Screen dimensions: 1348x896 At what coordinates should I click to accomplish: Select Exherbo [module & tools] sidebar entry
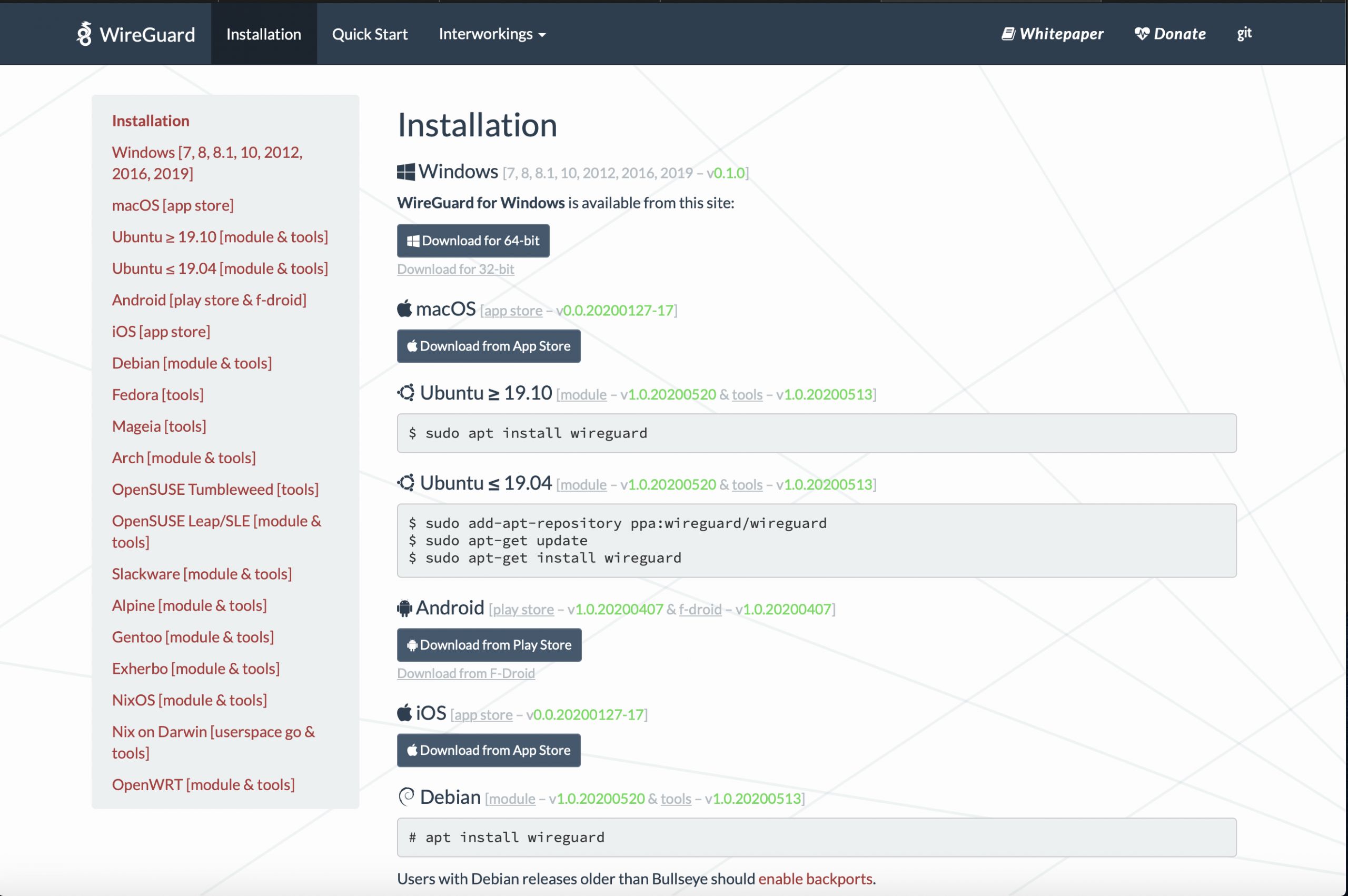point(195,669)
